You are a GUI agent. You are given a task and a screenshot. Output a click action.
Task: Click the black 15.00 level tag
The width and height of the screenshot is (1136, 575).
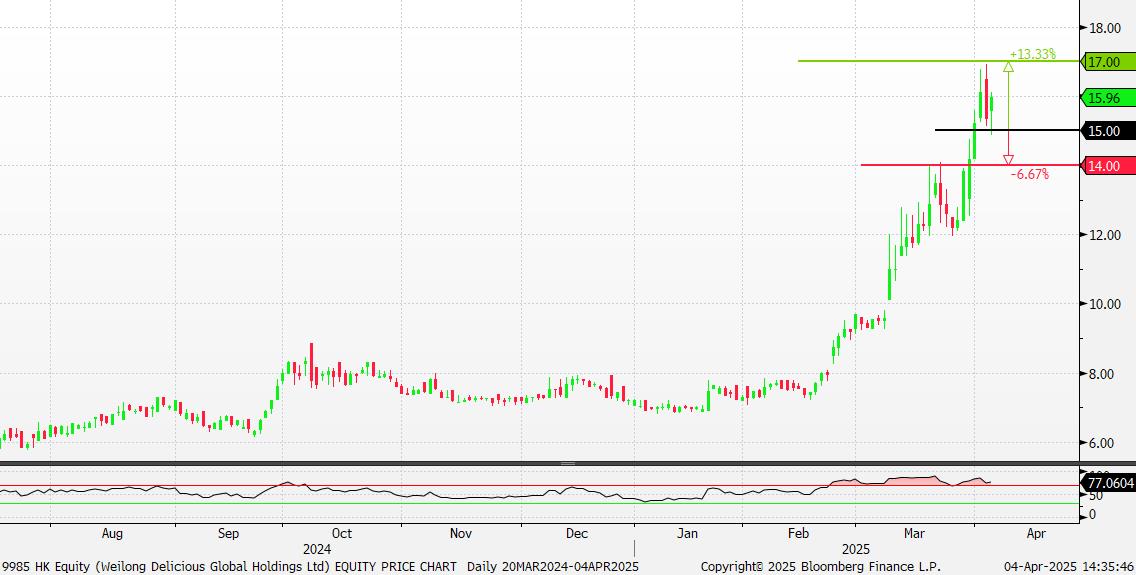[1107, 131]
